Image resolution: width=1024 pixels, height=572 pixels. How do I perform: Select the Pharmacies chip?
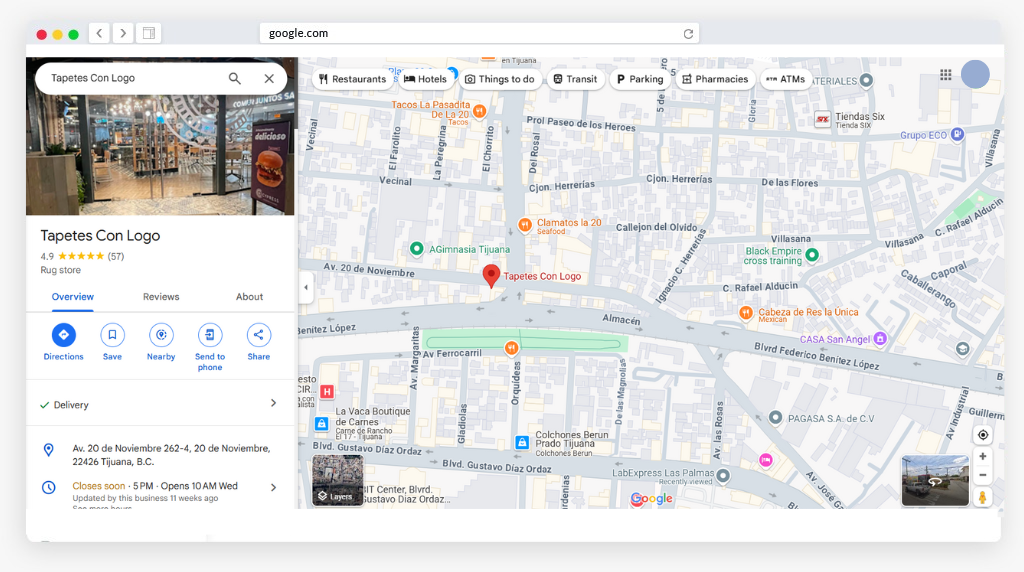pyautogui.click(x=715, y=79)
